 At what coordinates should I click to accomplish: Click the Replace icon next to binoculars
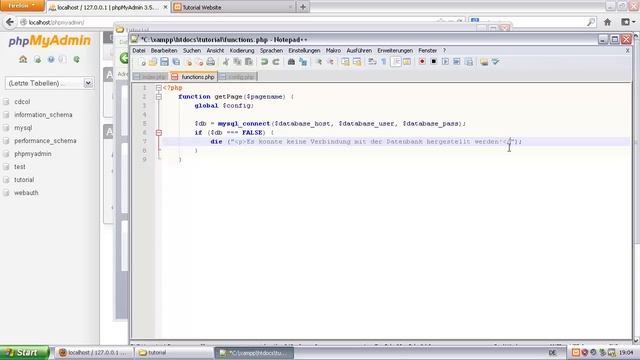(303, 62)
